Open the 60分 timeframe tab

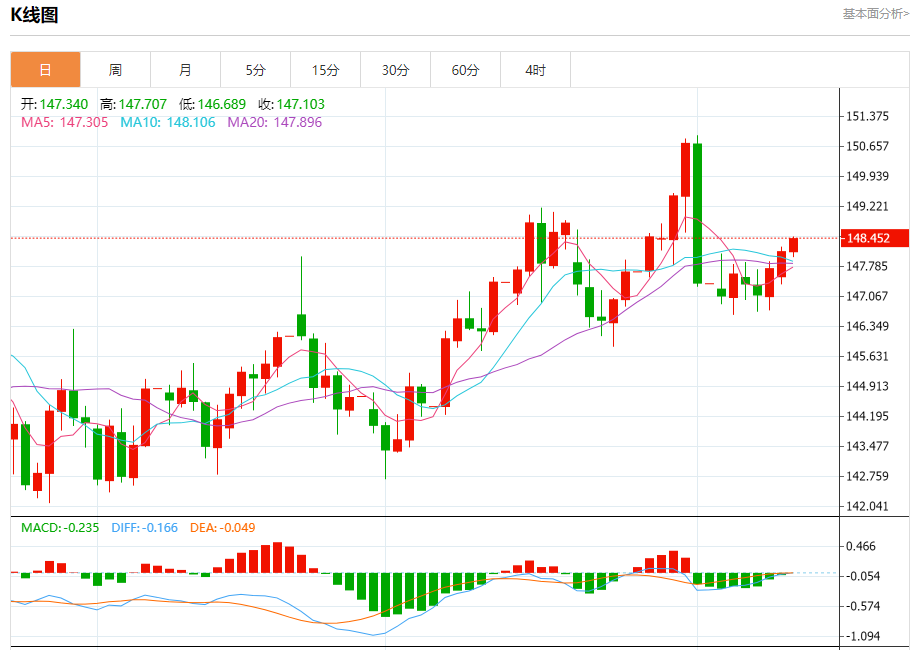pos(465,70)
